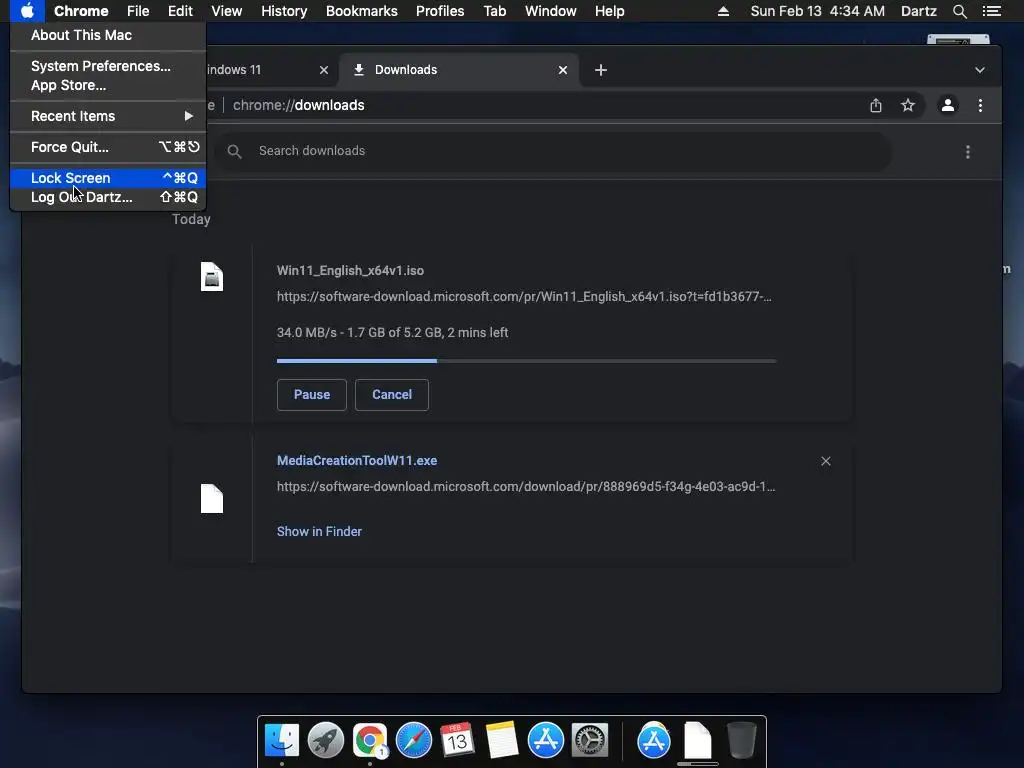Bookmark this page with star icon
The width and height of the screenshot is (1024, 768).
(x=908, y=105)
